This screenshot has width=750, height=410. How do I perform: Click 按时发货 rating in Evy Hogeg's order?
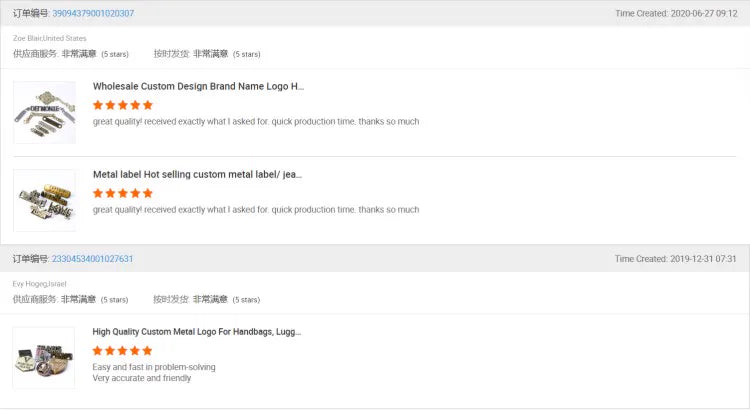207,299
